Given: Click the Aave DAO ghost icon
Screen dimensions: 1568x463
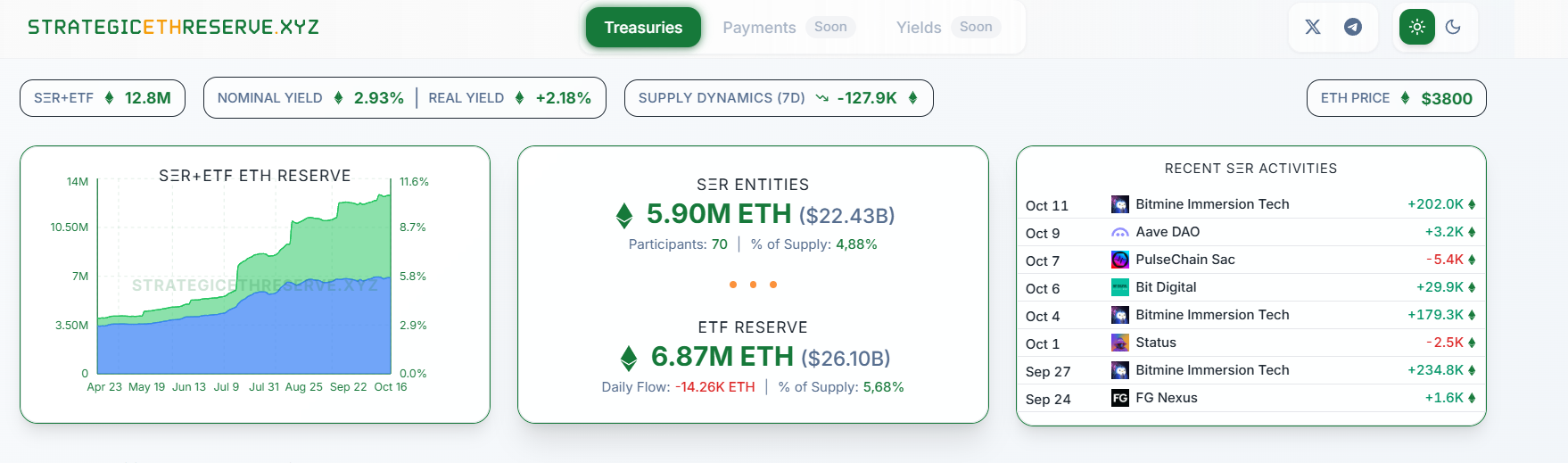Looking at the screenshot, I should click(1119, 232).
